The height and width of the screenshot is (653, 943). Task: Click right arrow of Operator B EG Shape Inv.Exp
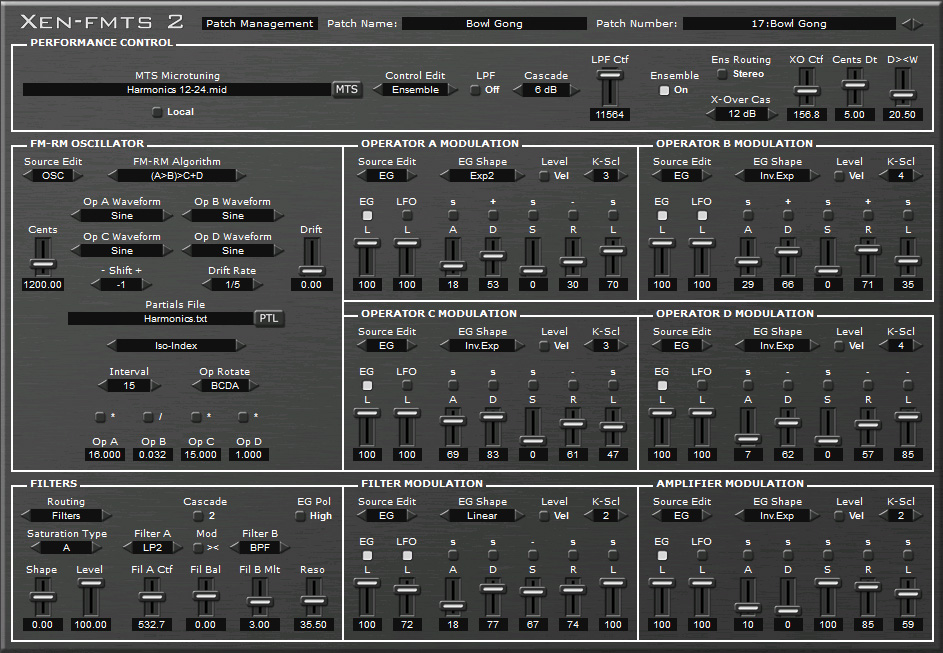[x=814, y=176]
